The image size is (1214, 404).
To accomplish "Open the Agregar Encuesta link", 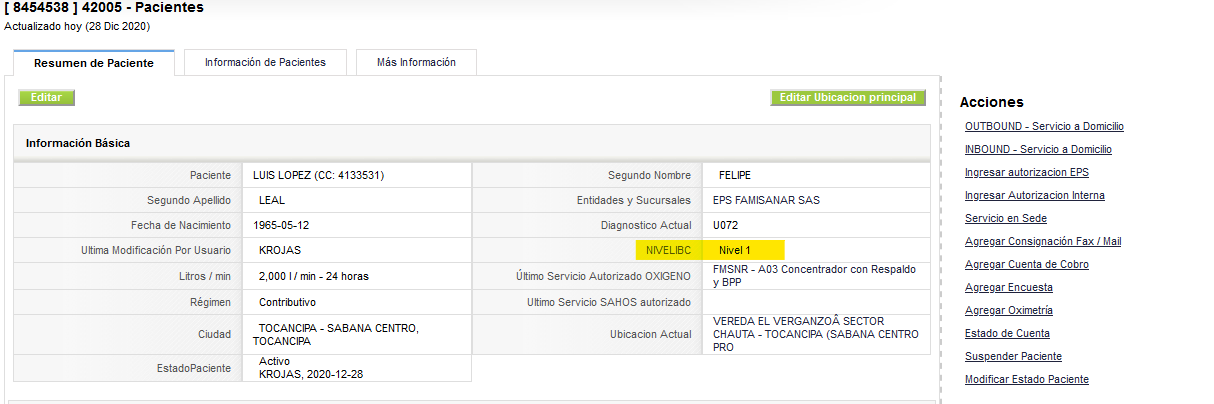I will [1009, 287].
